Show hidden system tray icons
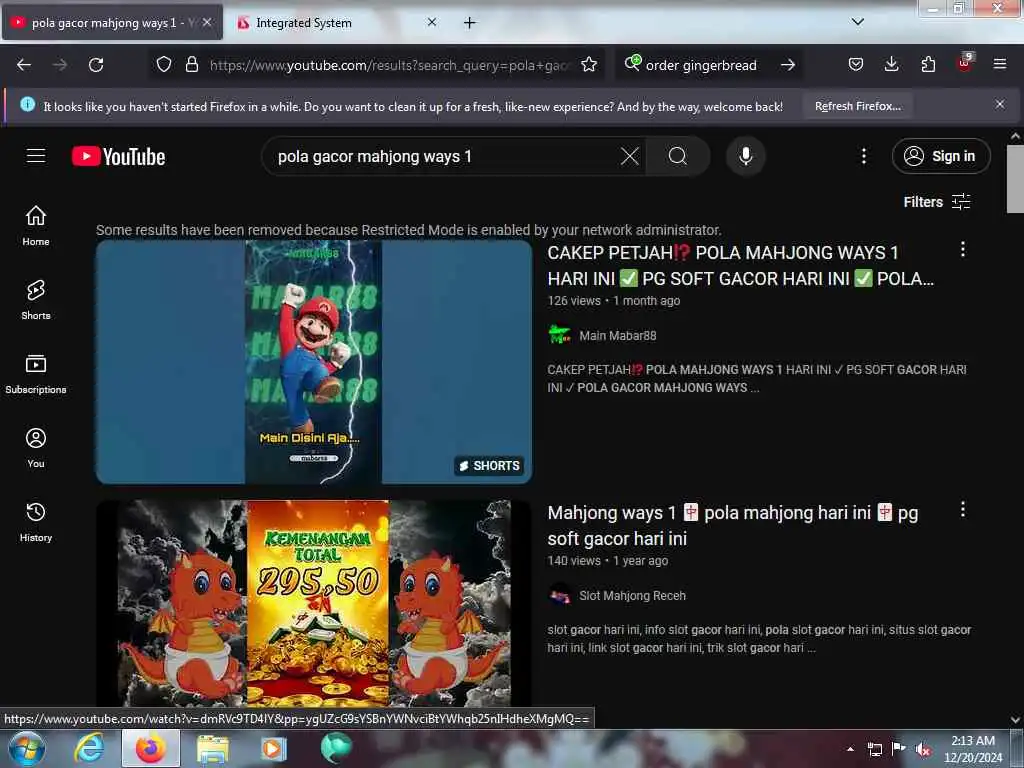The image size is (1024, 768). coord(850,749)
